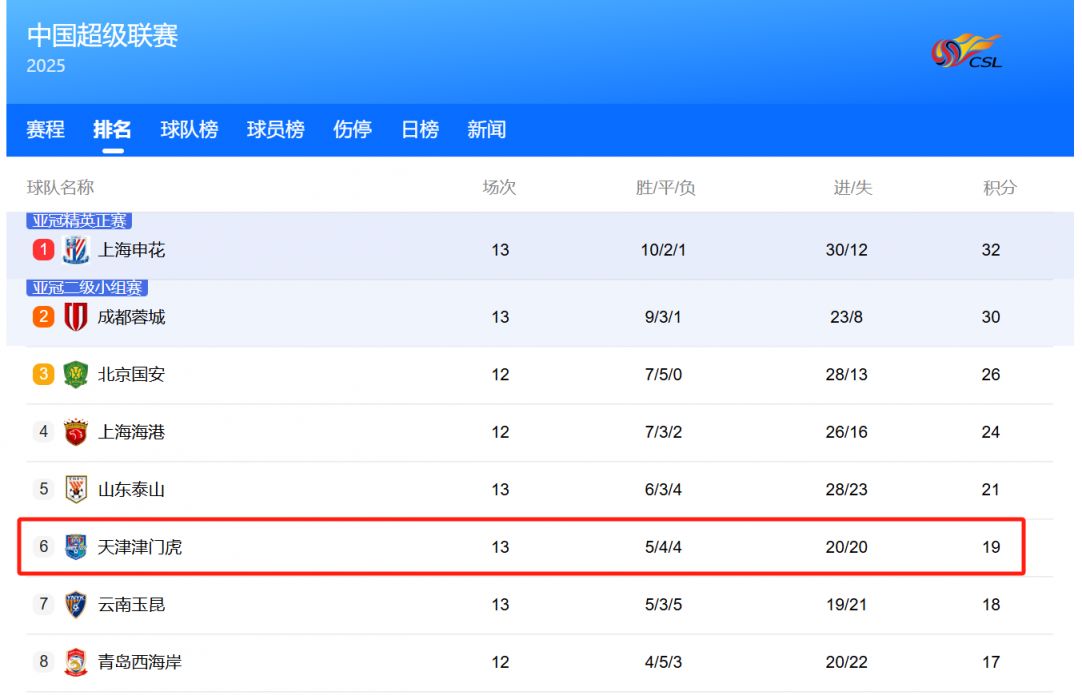Go to the 新闻 tab

pos(486,130)
